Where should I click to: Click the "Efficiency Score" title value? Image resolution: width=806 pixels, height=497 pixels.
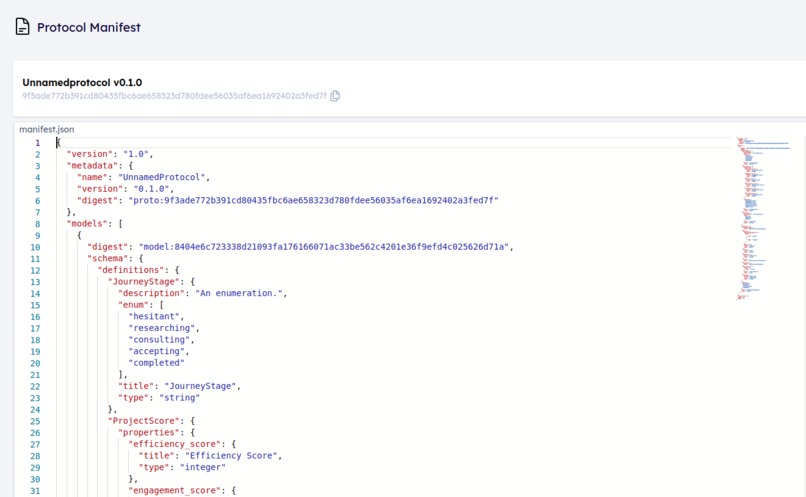tap(231, 456)
